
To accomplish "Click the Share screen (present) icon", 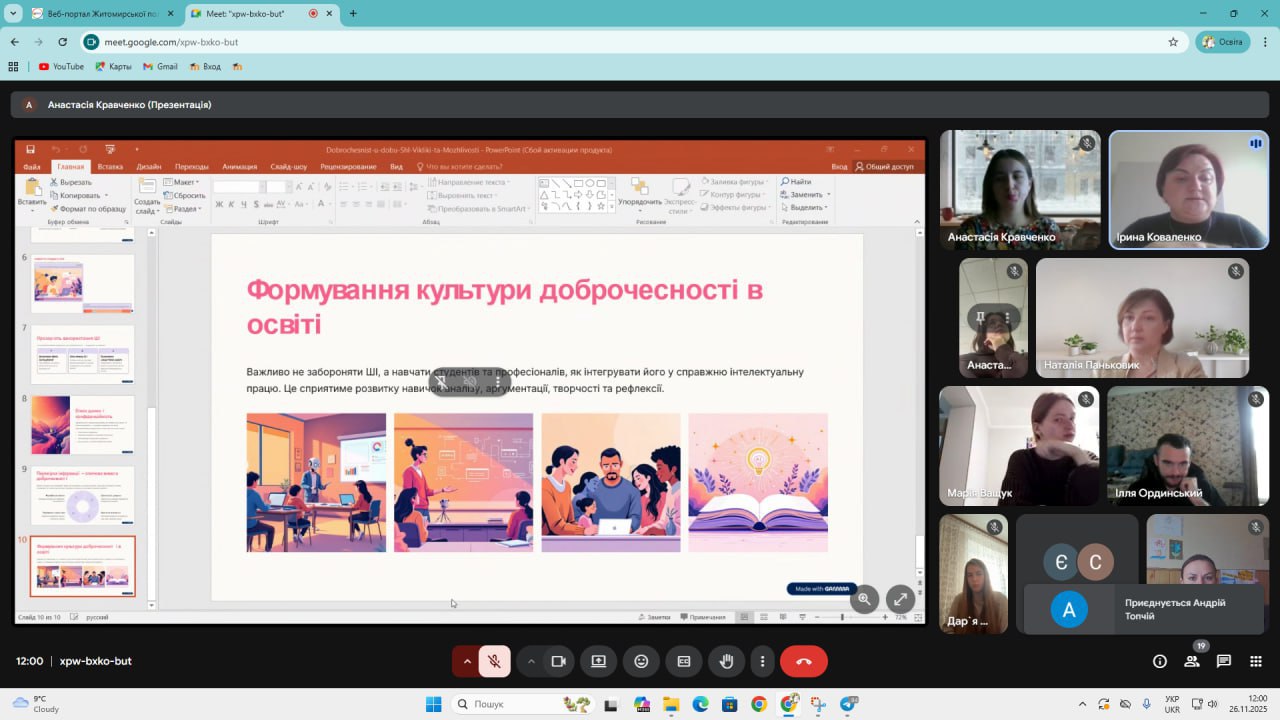I will 598,661.
